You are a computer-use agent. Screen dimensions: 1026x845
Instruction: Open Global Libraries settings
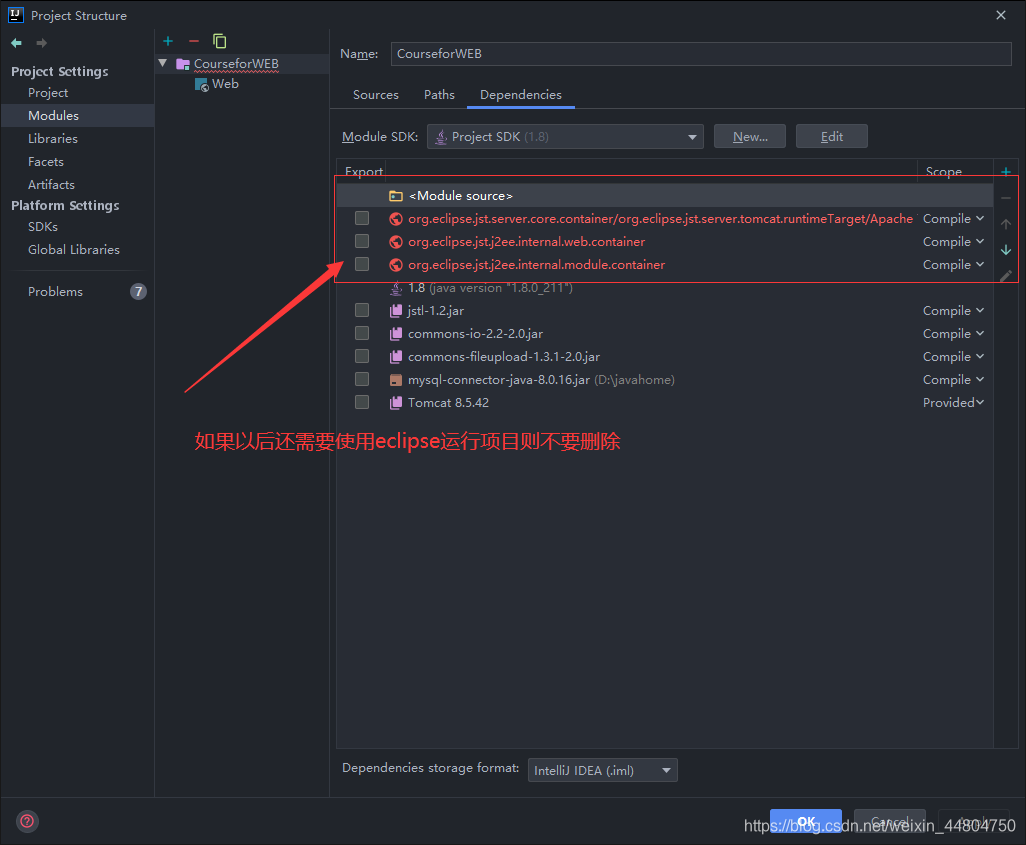point(74,249)
